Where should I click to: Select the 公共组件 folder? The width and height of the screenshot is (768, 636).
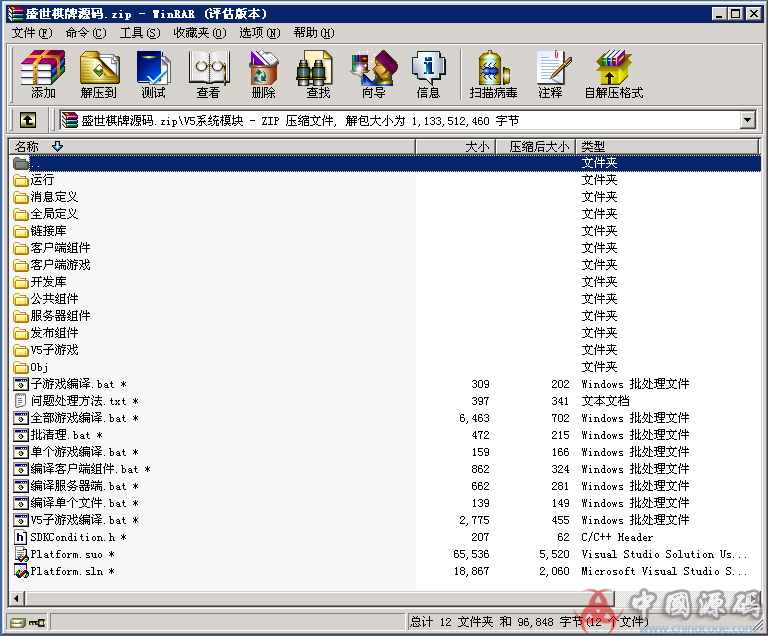pos(46,299)
